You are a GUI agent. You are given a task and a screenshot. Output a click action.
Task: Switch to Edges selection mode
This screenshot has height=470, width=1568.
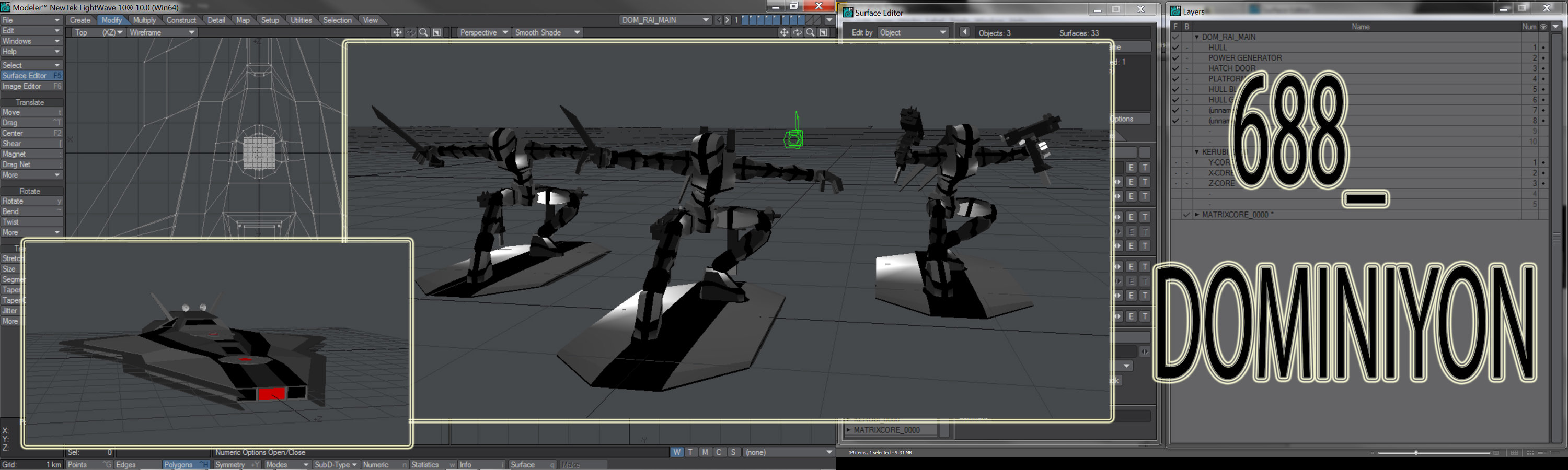(x=137, y=465)
